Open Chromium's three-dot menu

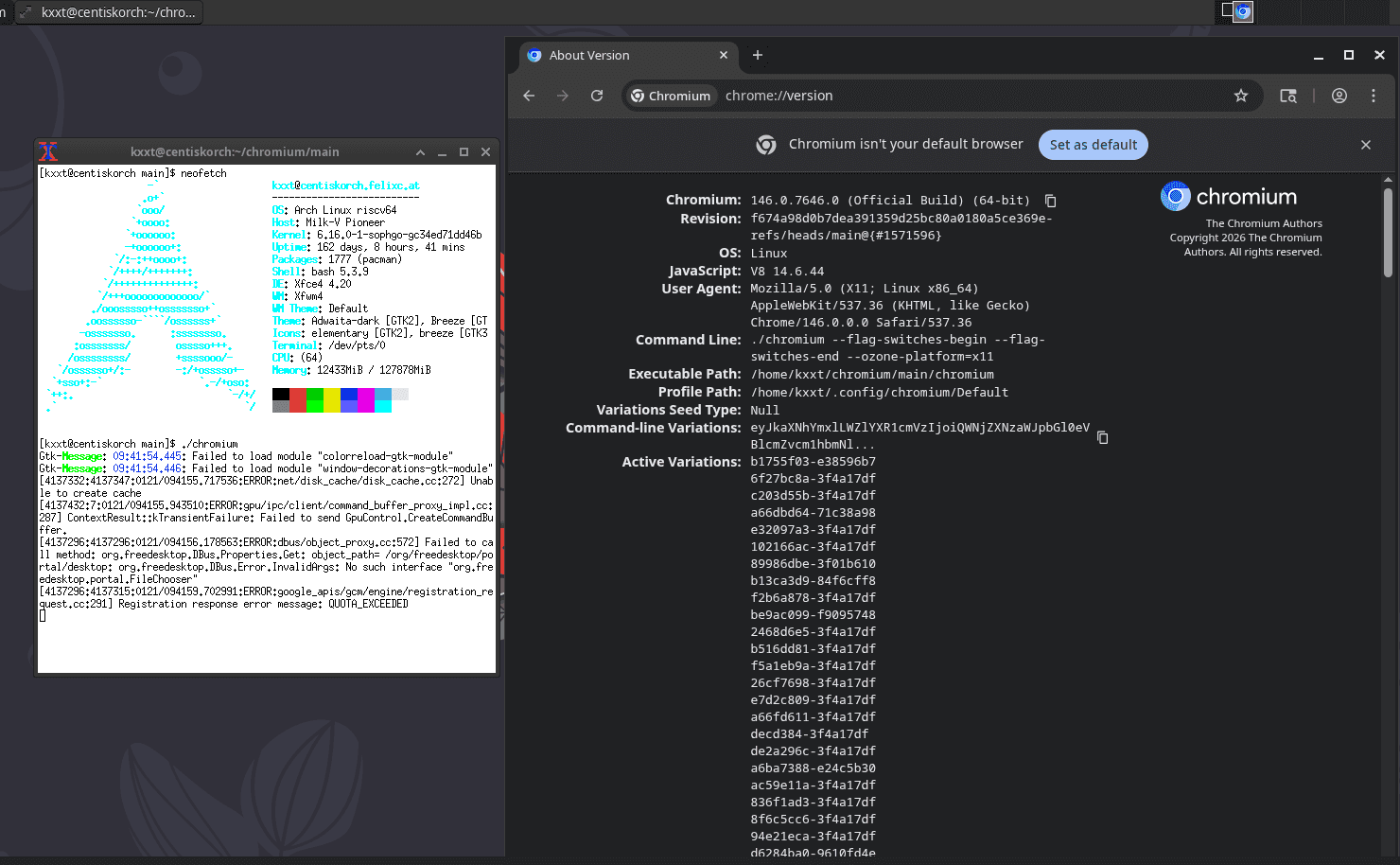[1374, 96]
